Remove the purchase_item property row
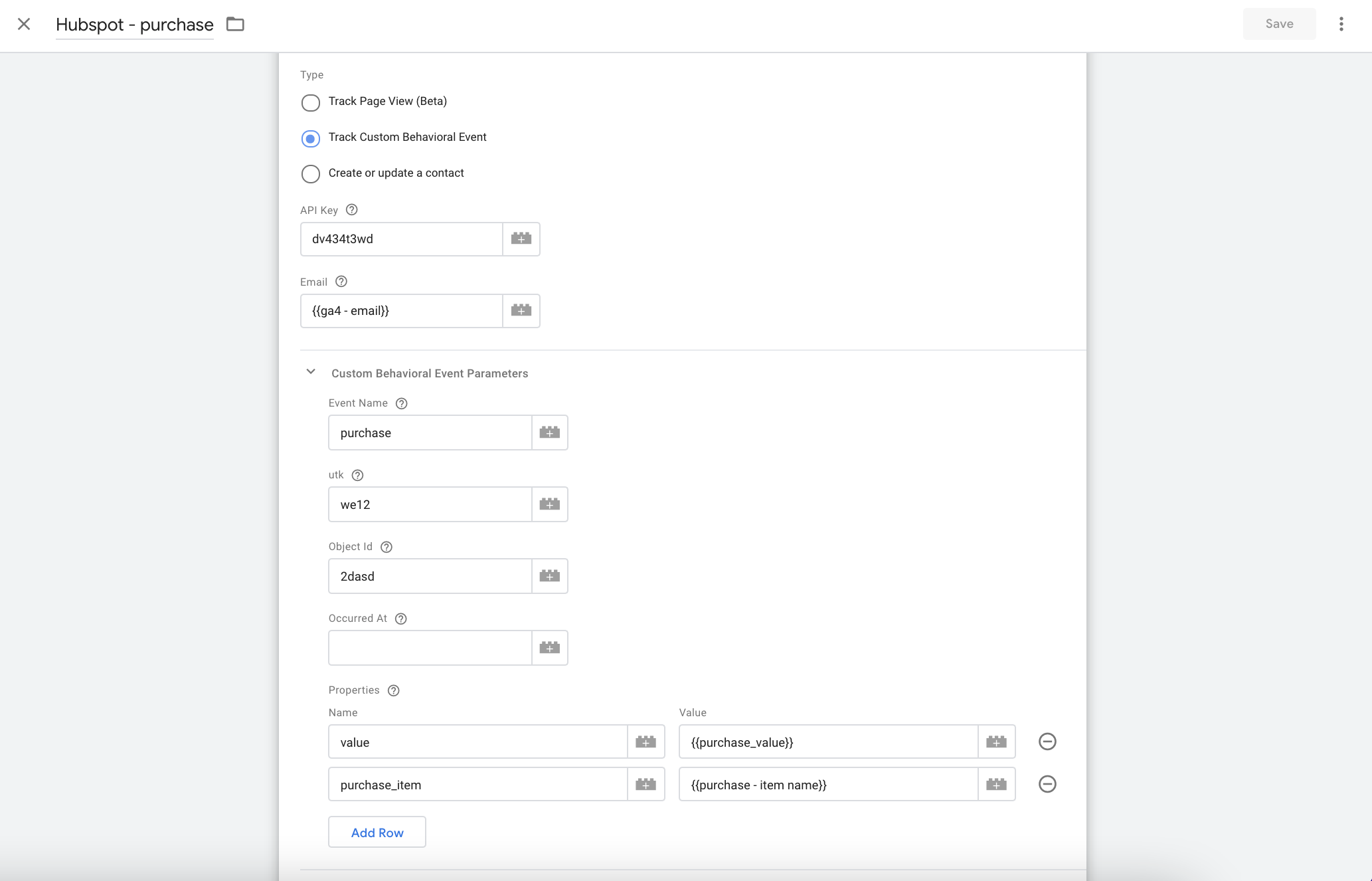 [x=1047, y=784]
